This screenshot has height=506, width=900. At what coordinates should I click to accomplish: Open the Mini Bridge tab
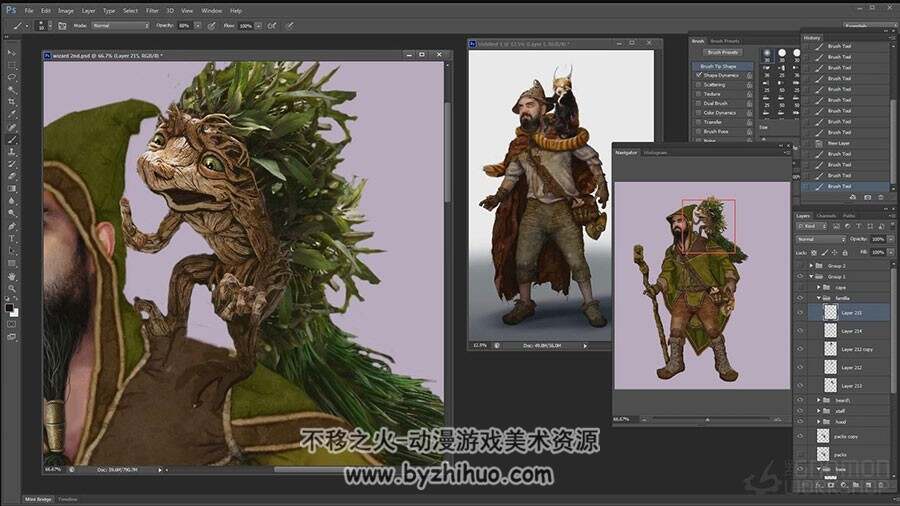38,499
